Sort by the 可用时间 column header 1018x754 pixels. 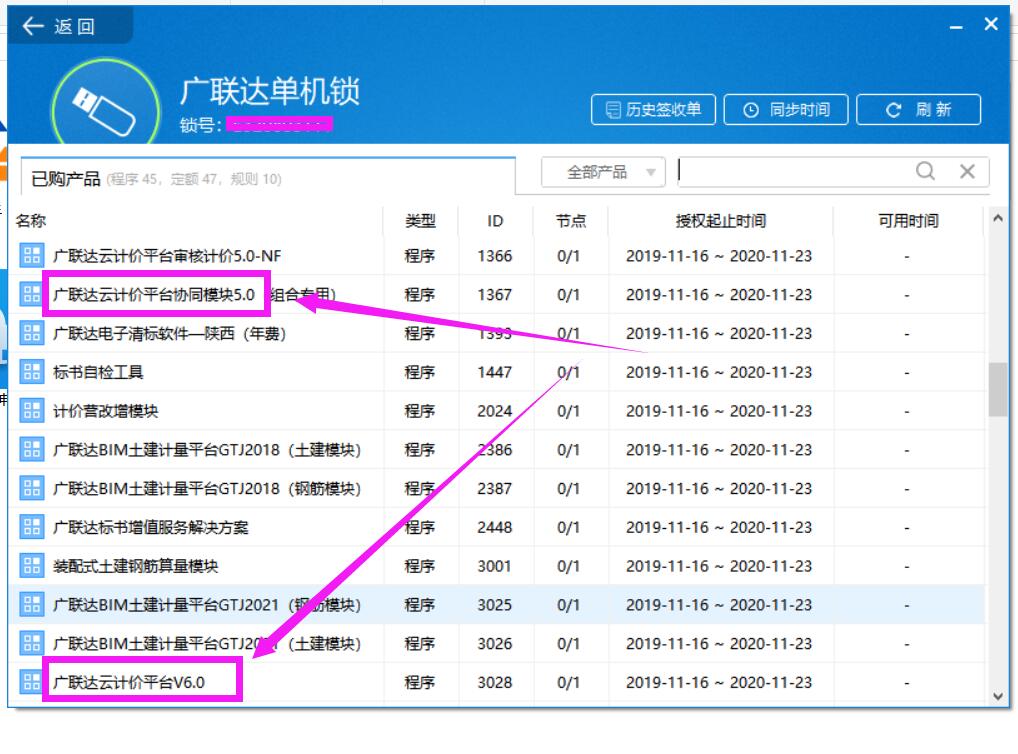click(908, 221)
